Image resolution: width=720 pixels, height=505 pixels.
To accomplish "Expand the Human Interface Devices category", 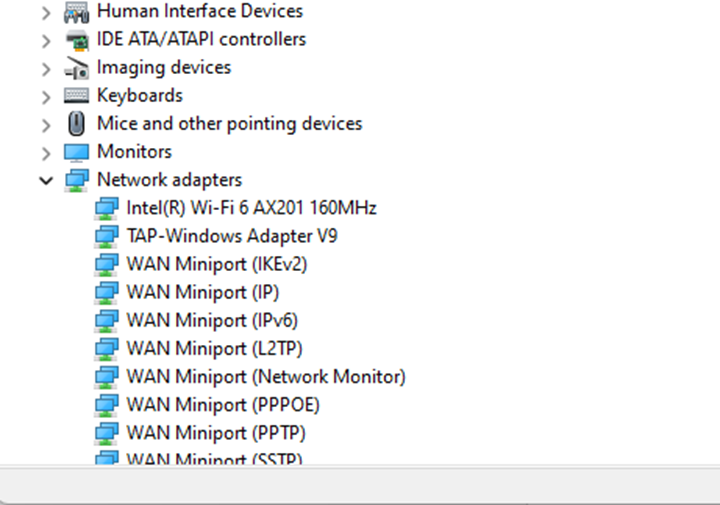I will pos(46,13).
